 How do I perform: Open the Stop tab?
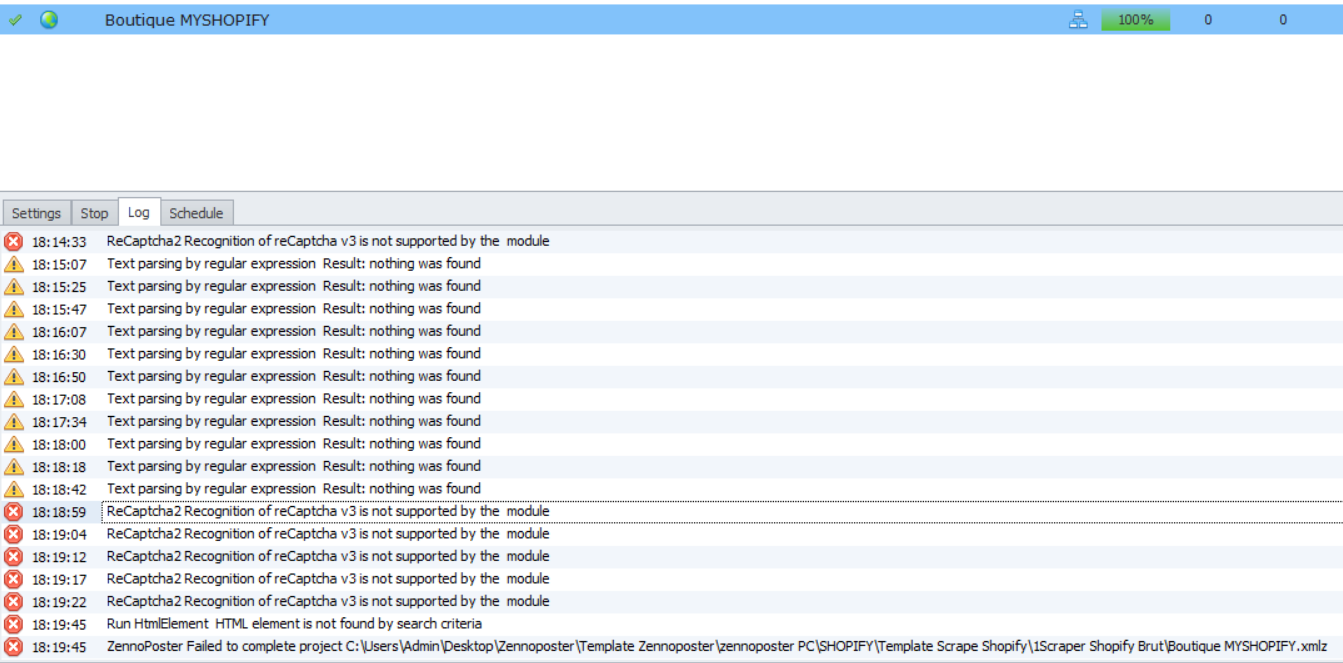tap(94, 213)
